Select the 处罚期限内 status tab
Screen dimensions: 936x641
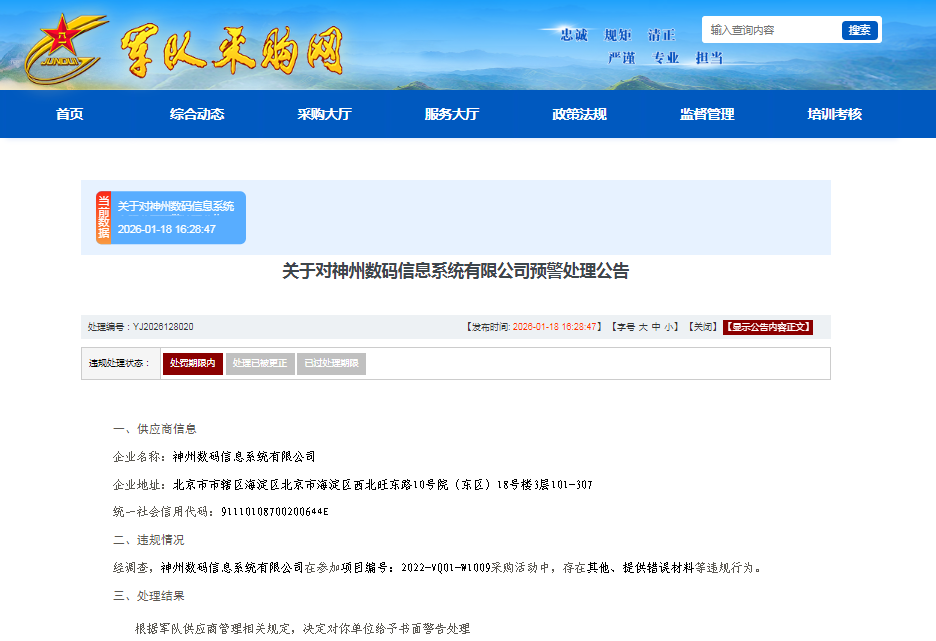click(x=192, y=364)
